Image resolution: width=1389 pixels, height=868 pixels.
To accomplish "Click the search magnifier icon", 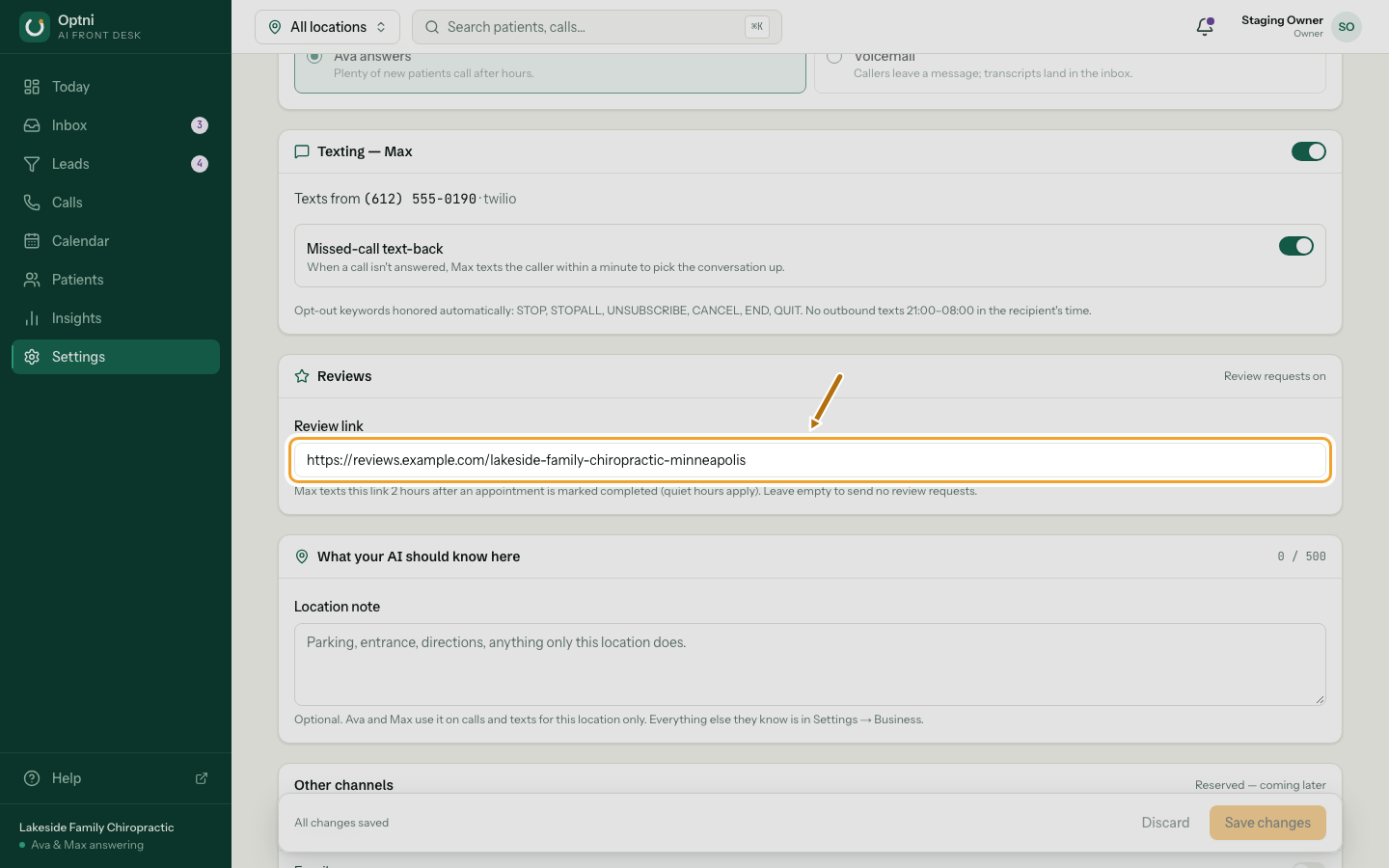I will pyautogui.click(x=432, y=27).
